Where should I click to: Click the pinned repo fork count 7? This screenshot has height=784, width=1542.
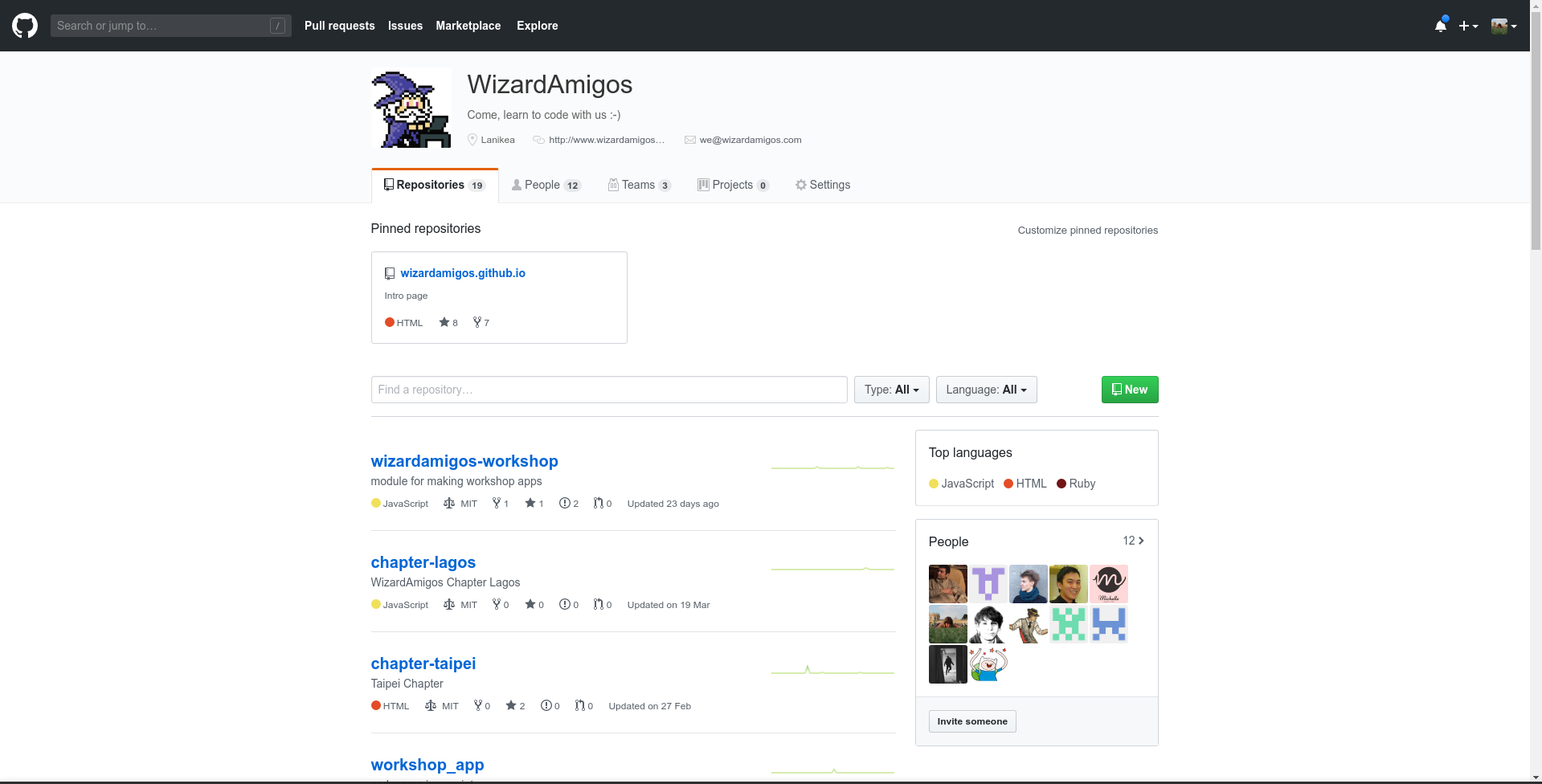tap(481, 322)
